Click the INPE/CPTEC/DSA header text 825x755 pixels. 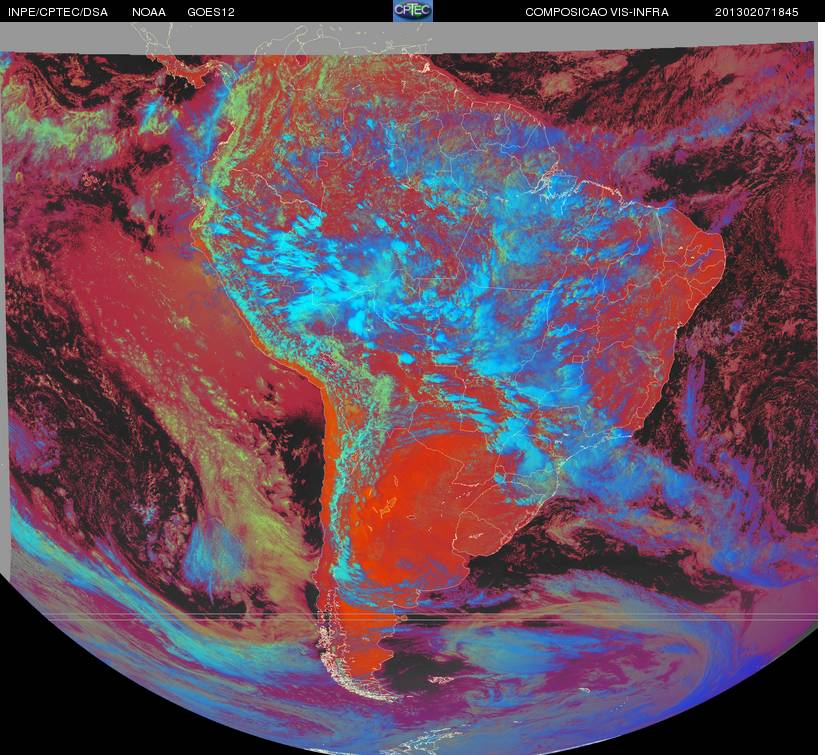tap(58, 12)
